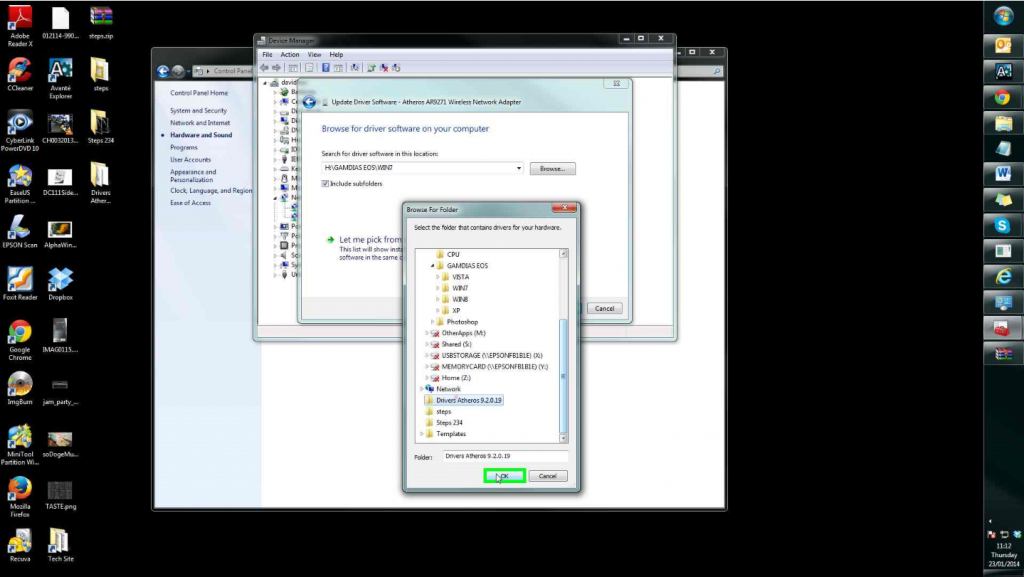Click Uninstall device toolbar icon
1024x577 pixels.
pyautogui.click(x=384, y=68)
